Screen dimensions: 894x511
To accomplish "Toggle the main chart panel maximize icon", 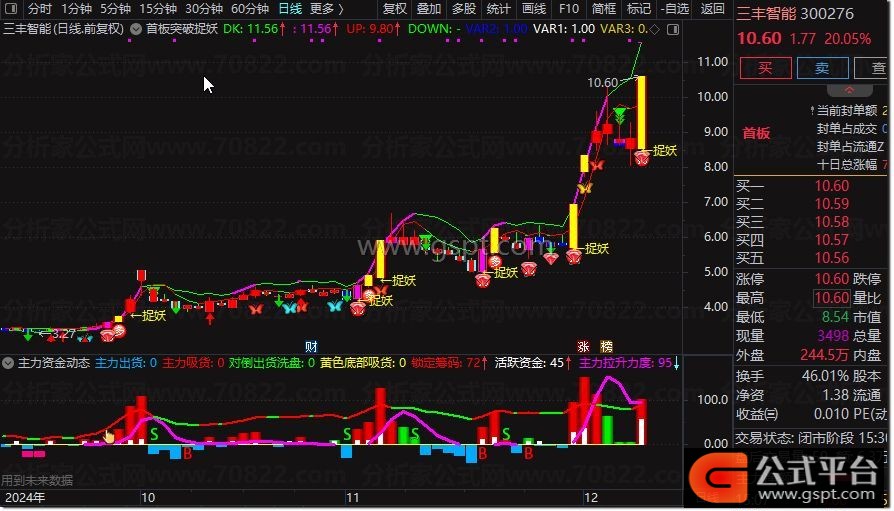I will pos(673,29).
